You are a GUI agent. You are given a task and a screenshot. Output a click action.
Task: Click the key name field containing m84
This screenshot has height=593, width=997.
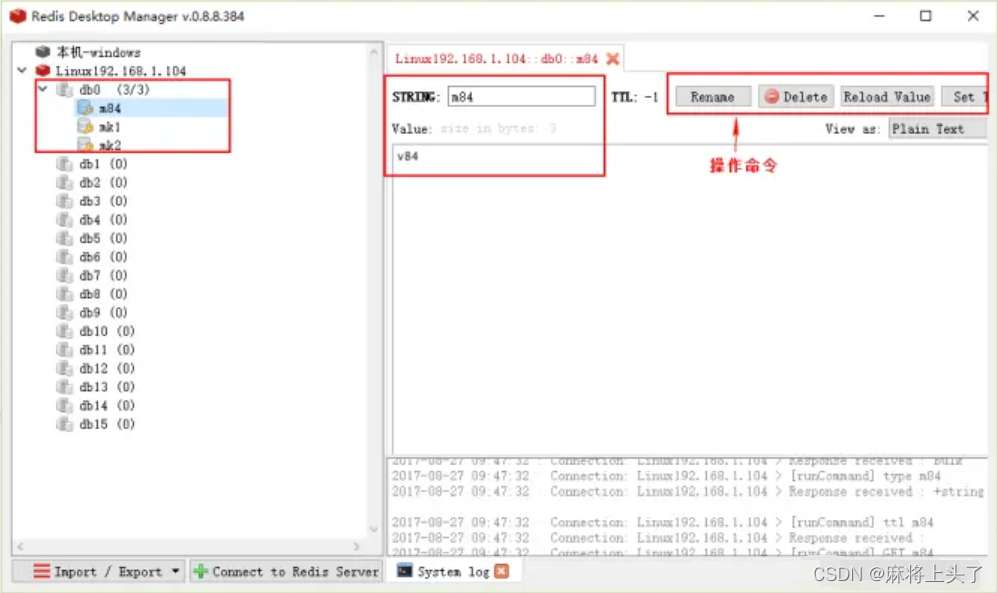click(521, 97)
